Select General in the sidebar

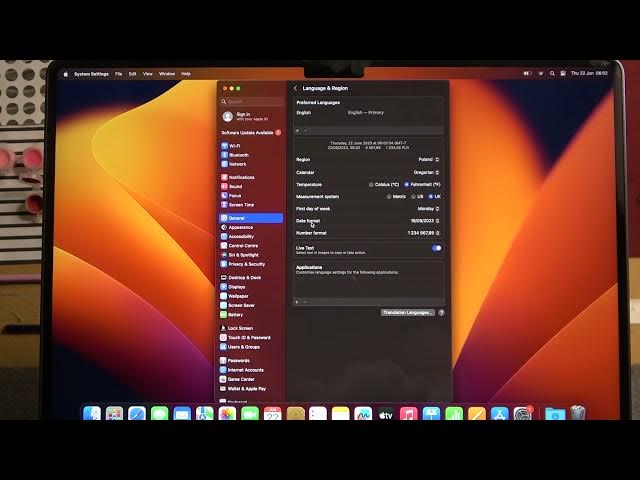pyautogui.click(x=251, y=218)
